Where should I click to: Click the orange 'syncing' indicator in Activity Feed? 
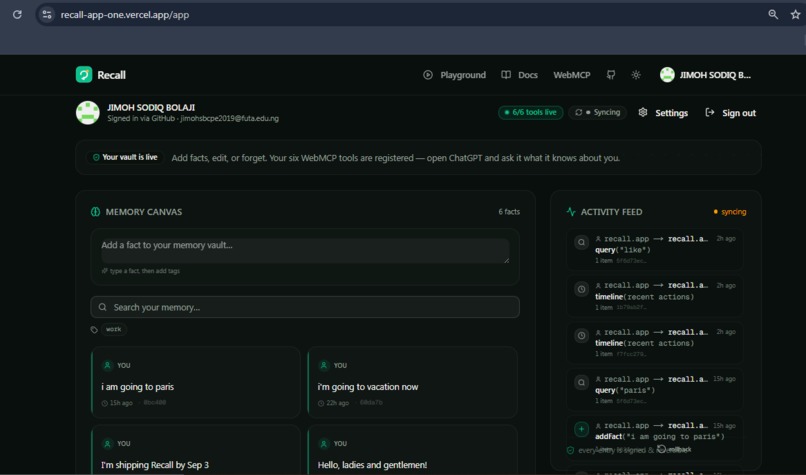tap(729, 212)
